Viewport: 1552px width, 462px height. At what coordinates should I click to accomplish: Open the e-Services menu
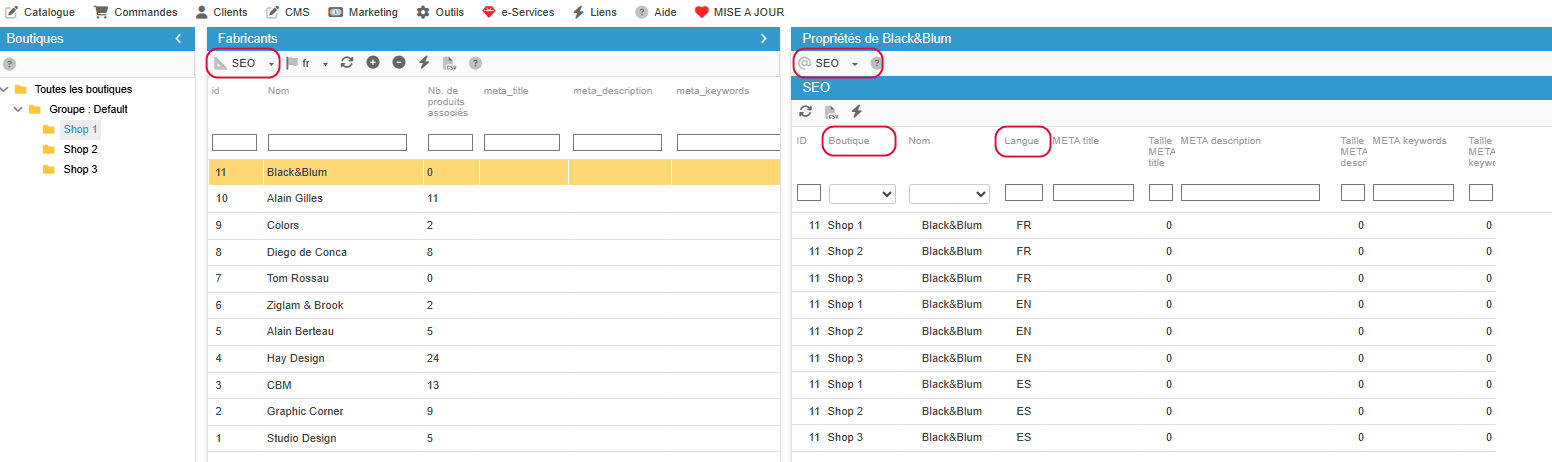[x=518, y=12]
